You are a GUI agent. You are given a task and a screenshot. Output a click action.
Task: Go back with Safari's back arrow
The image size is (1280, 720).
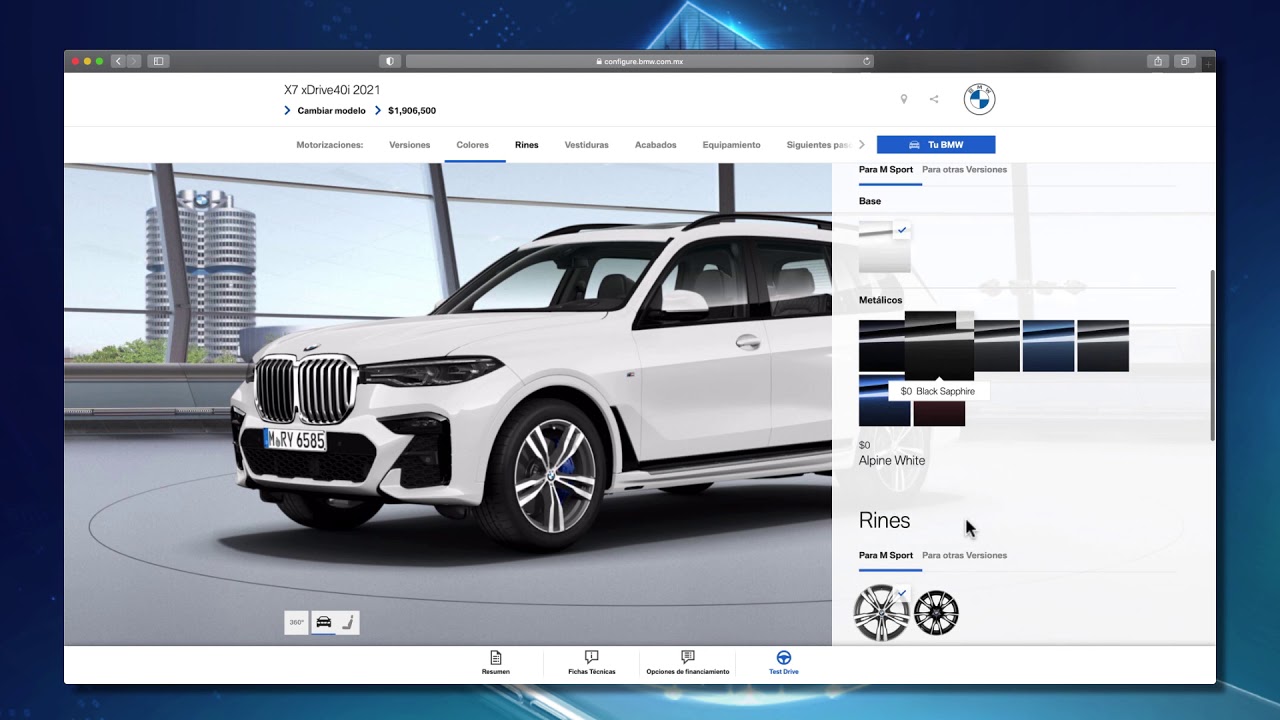coord(118,61)
